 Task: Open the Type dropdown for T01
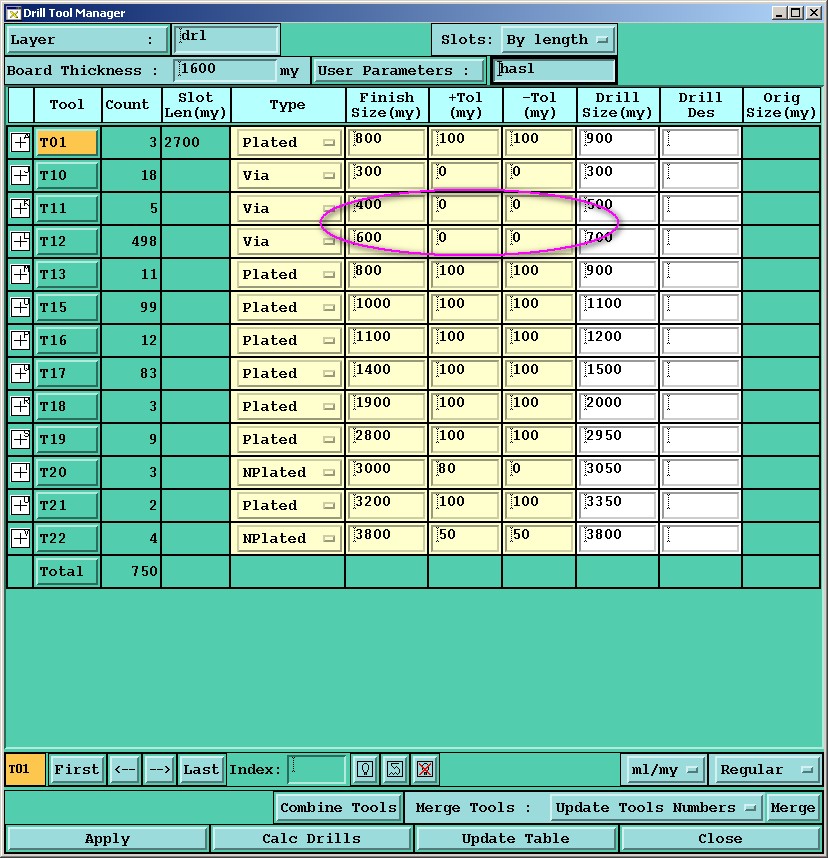click(x=287, y=142)
